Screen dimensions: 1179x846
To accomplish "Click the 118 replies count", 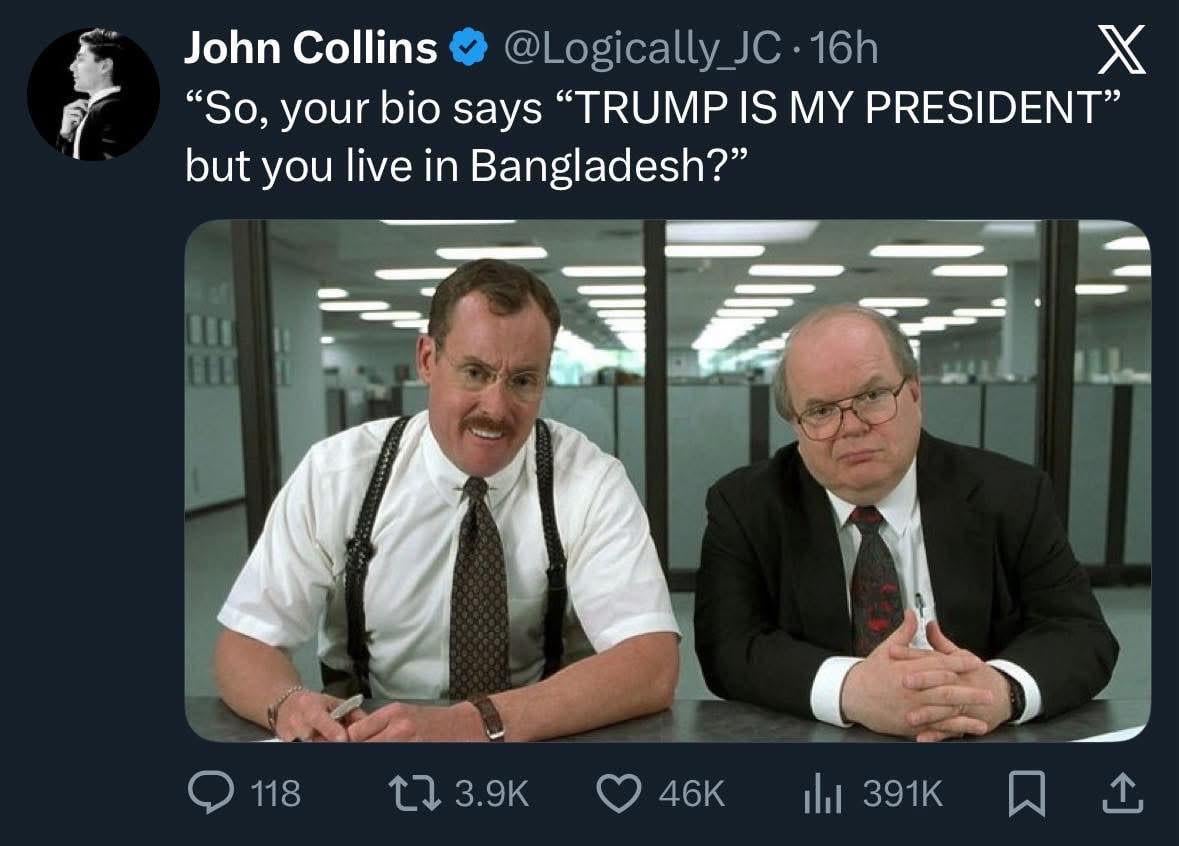I will 276,794.
